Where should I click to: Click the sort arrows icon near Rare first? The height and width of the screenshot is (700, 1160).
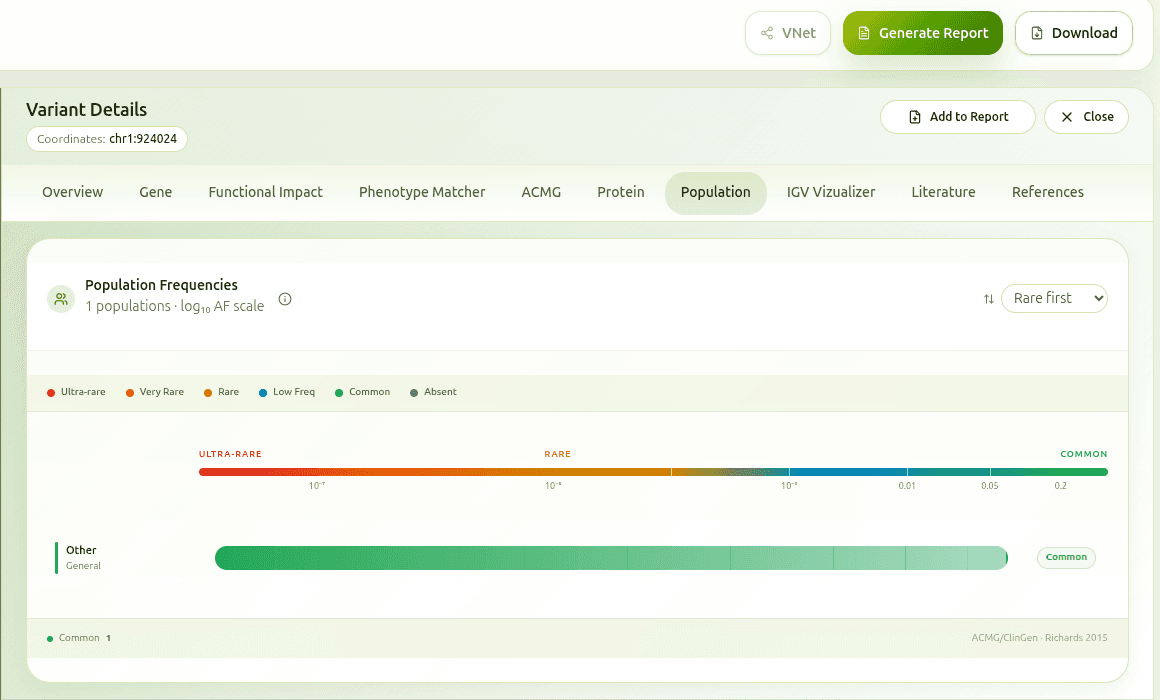click(989, 299)
